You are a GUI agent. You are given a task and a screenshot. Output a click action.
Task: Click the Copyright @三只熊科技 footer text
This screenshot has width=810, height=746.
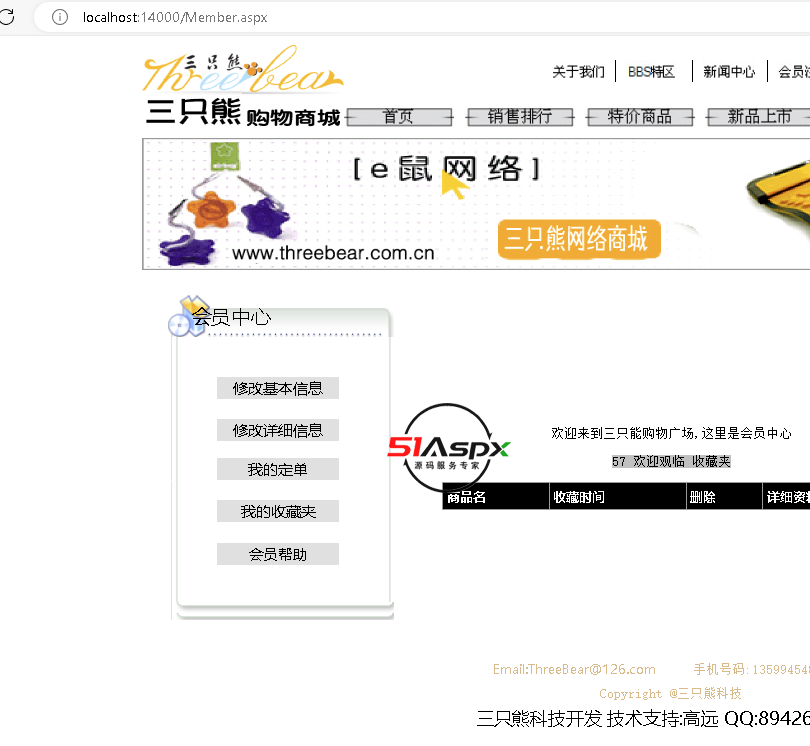[x=670, y=693]
